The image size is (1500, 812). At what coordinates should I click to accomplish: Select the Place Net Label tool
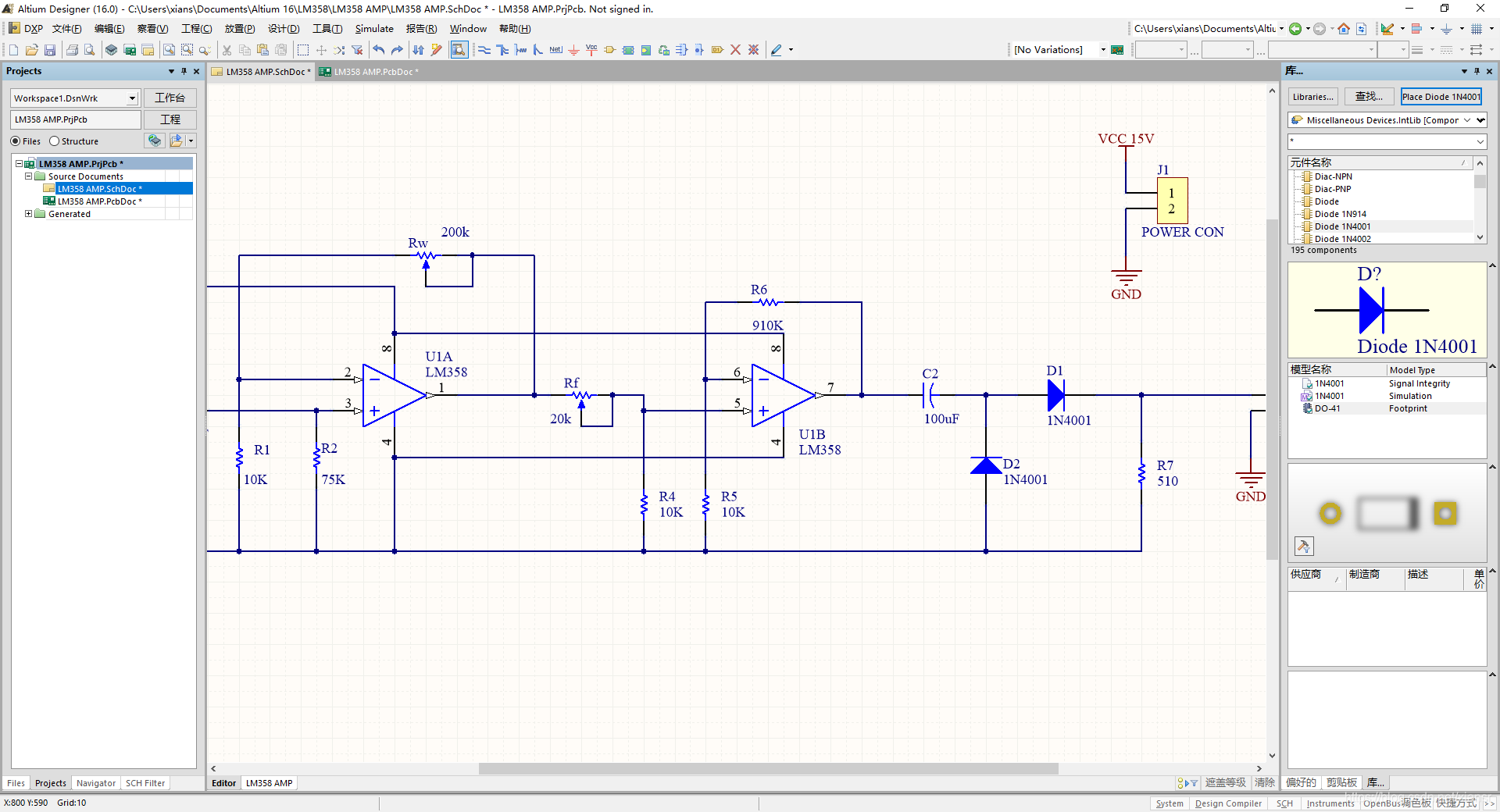555,50
